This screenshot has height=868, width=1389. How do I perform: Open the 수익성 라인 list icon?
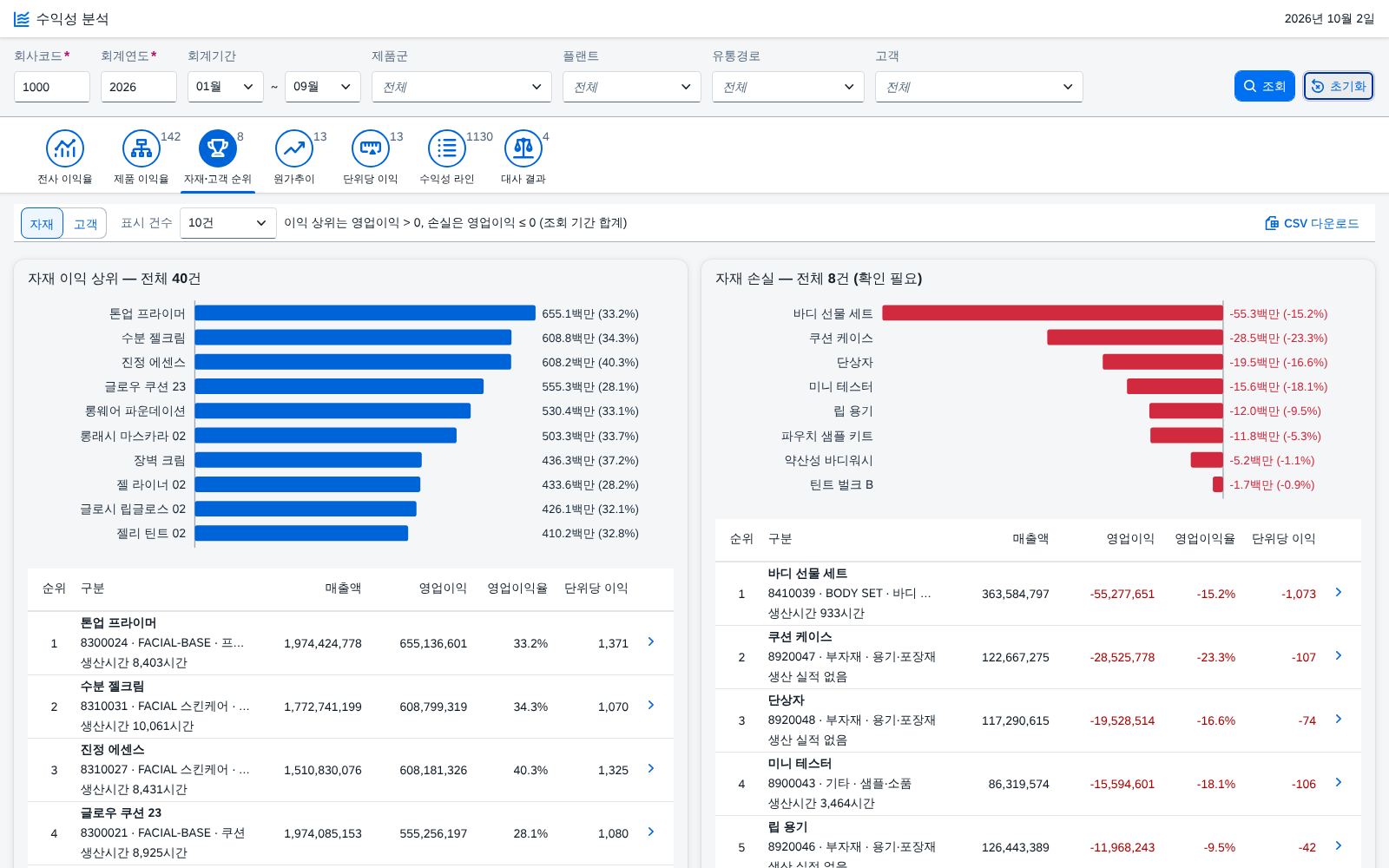coord(447,148)
